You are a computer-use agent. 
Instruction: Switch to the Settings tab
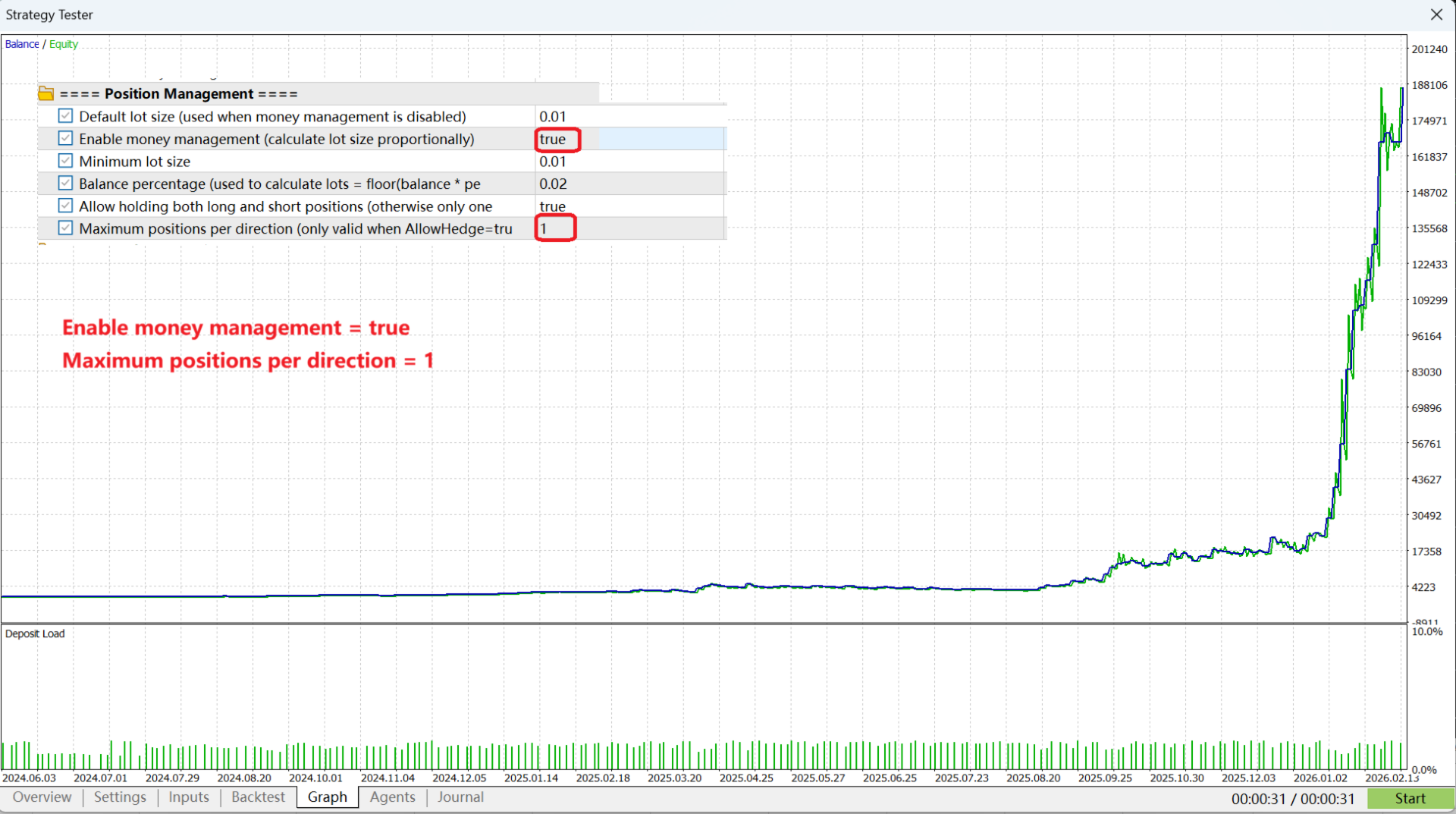coord(120,797)
